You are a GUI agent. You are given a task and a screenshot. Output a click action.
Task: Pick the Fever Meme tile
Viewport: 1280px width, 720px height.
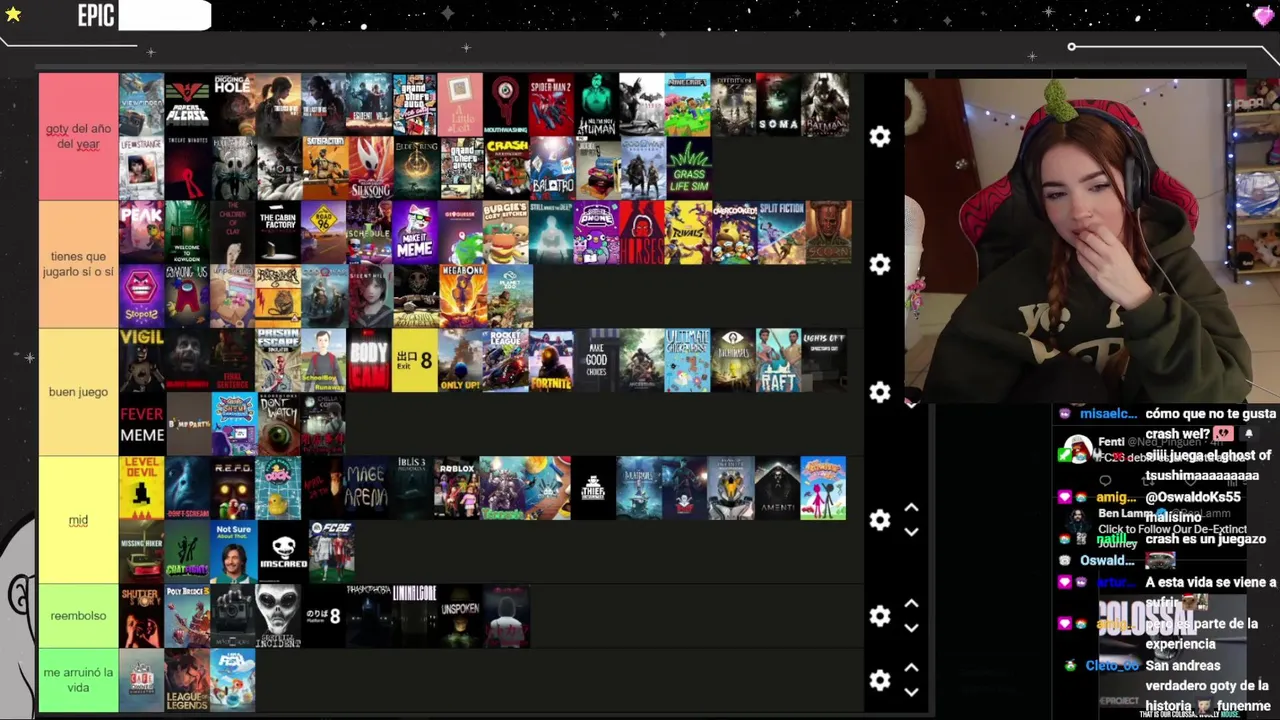[x=141, y=424]
